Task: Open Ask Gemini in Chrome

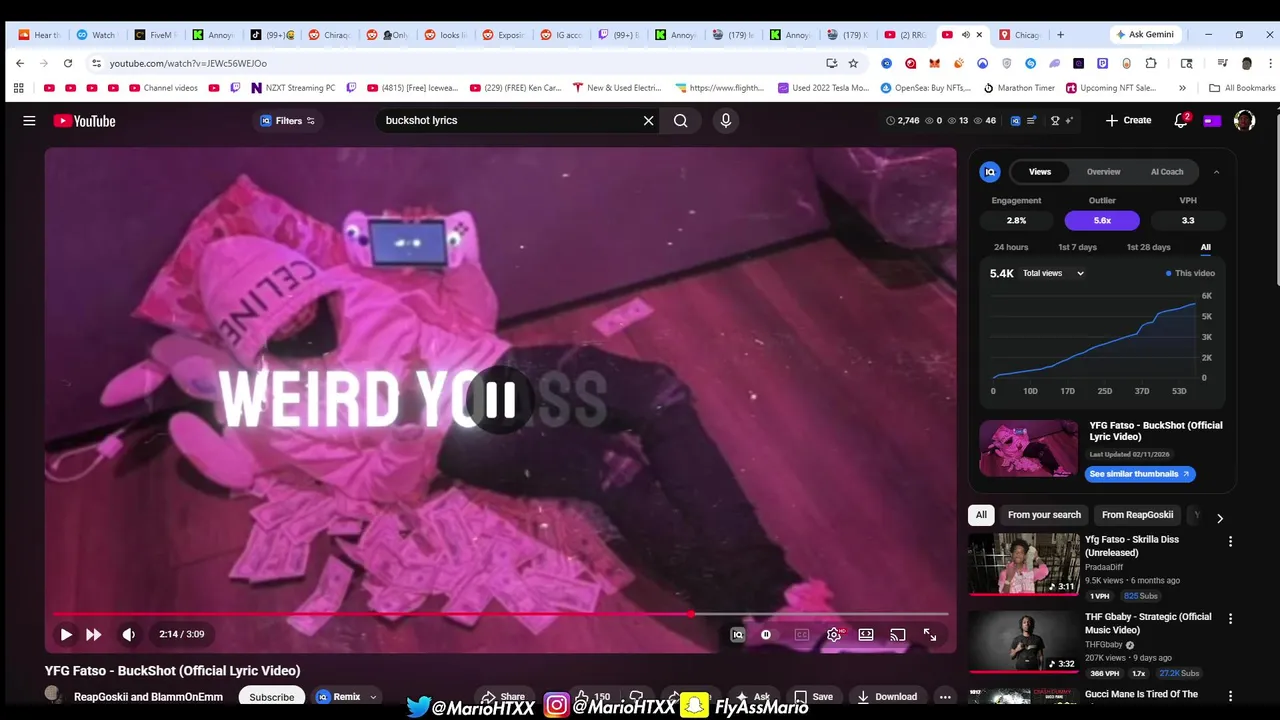Action: pyautogui.click(x=1144, y=34)
